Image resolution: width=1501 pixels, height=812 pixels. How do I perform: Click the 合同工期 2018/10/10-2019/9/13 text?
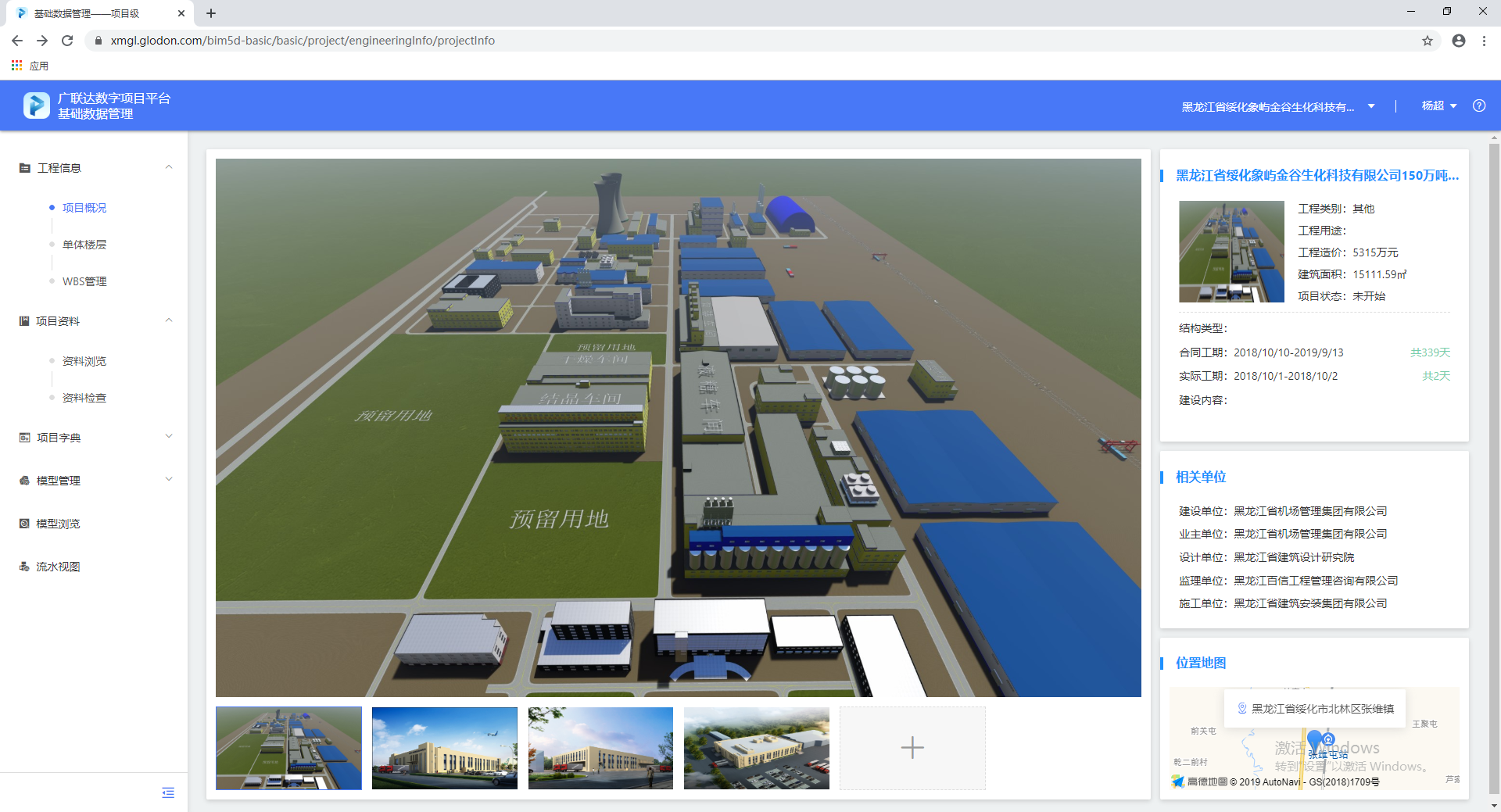click(1261, 352)
